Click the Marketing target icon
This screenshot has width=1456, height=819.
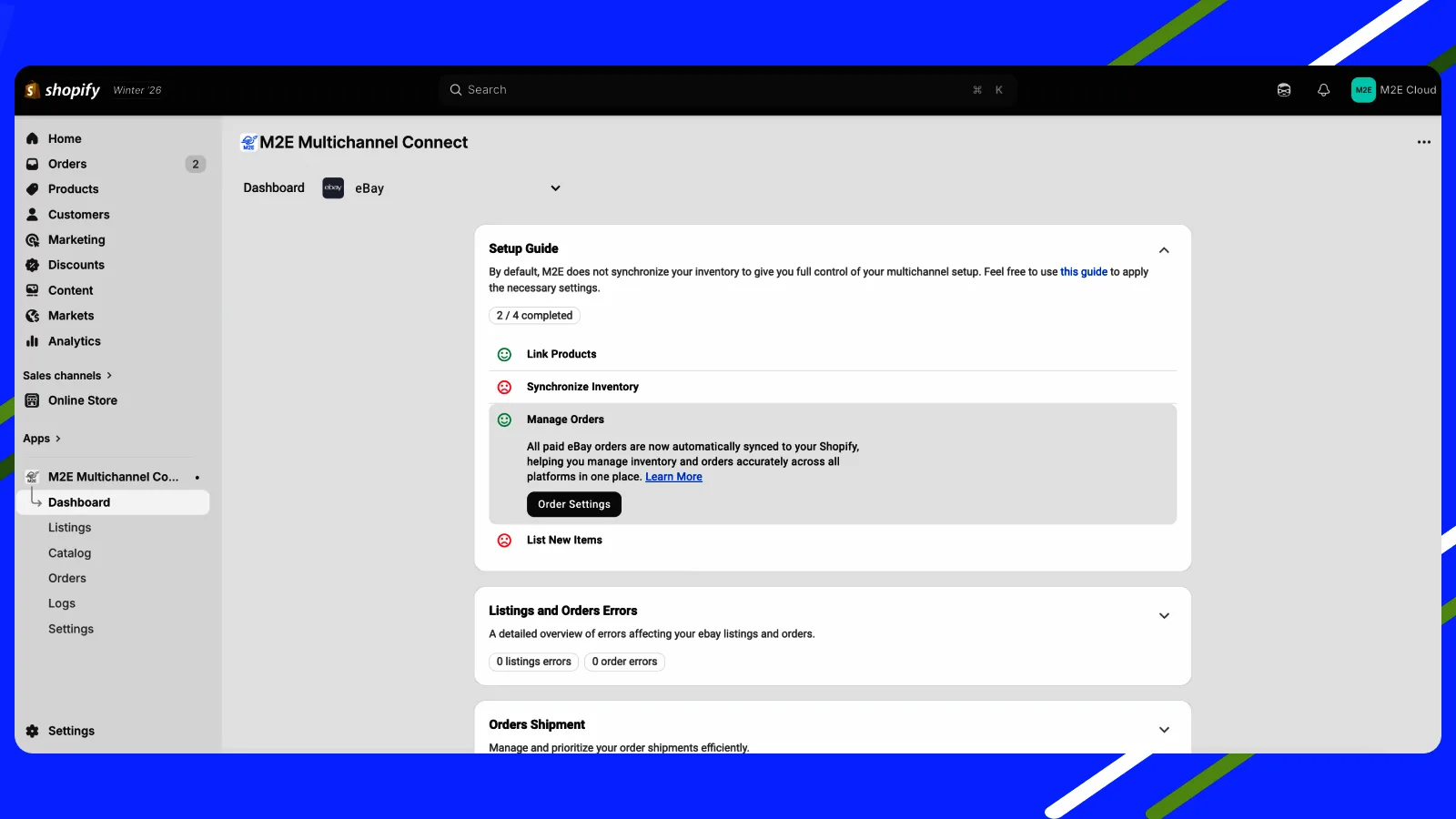click(x=33, y=240)
